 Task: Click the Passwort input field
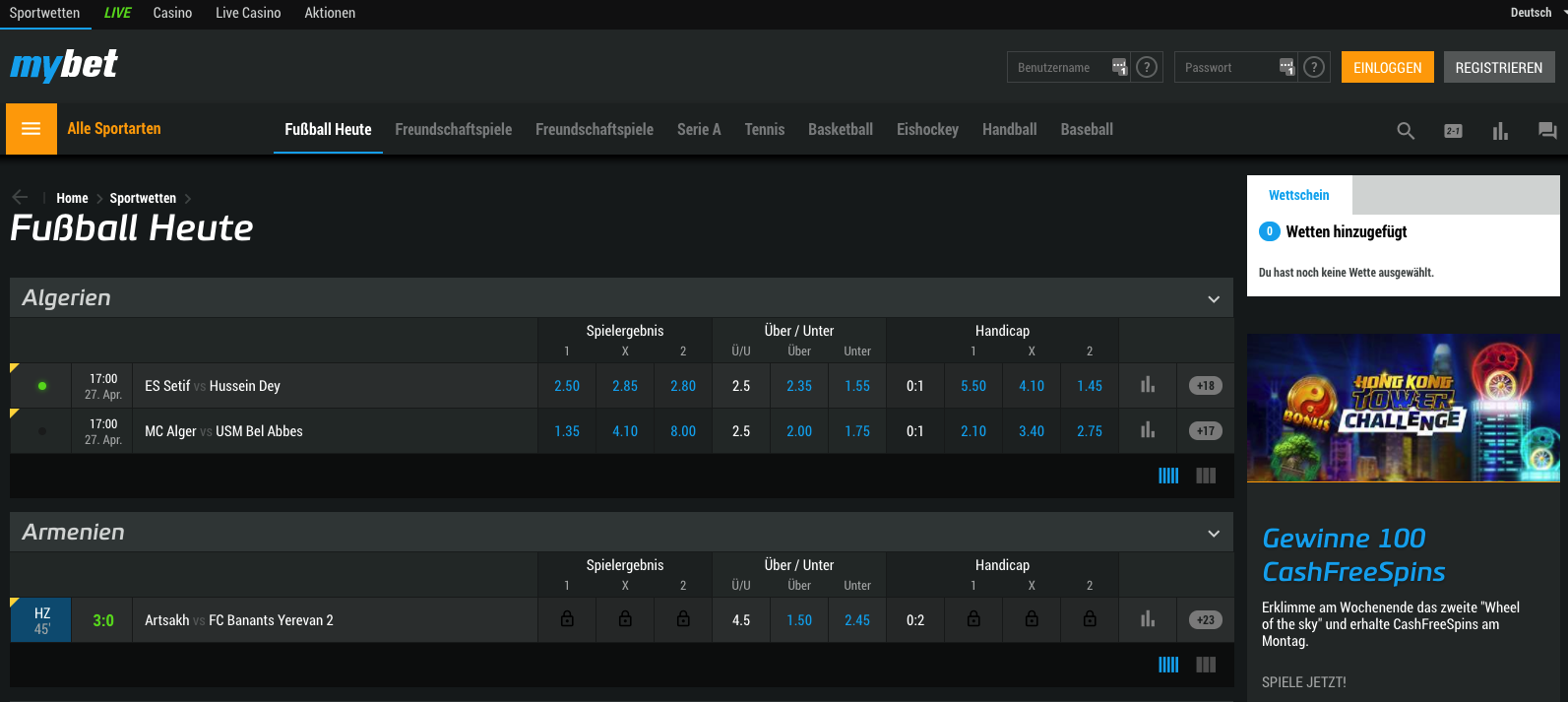point(1225,67)
